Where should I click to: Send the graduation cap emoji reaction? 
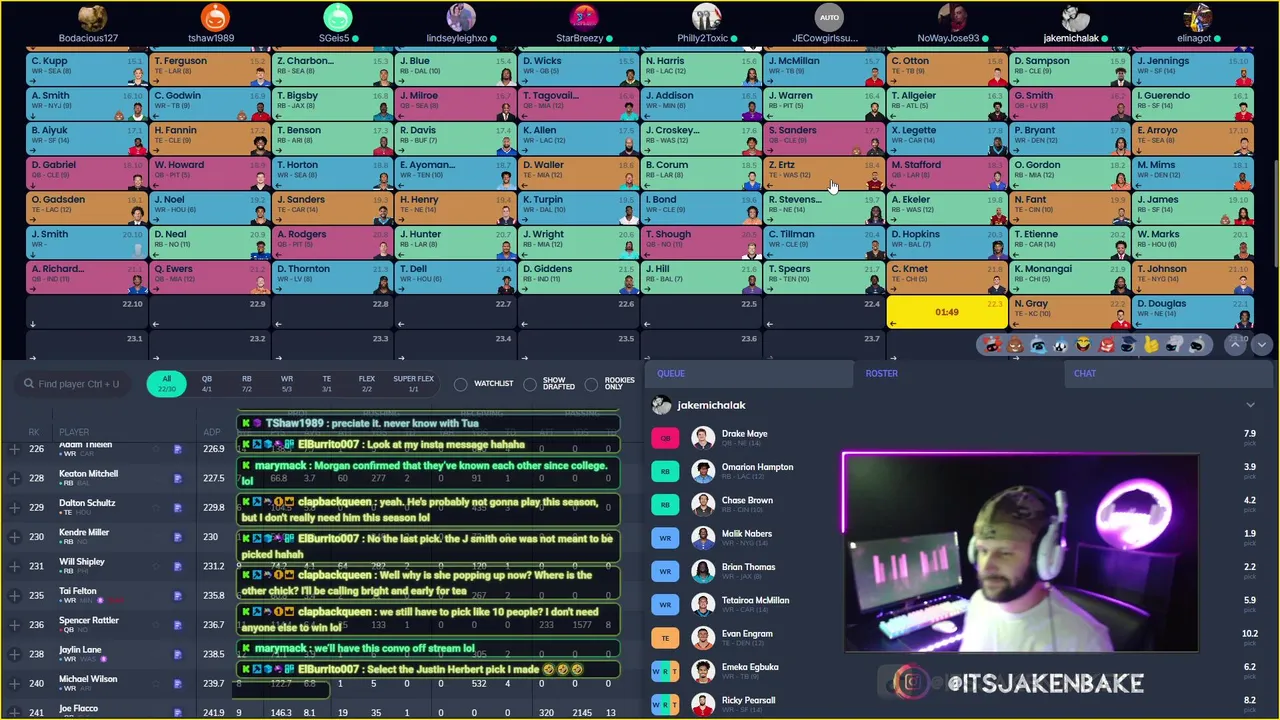(x=1129, y=345)
